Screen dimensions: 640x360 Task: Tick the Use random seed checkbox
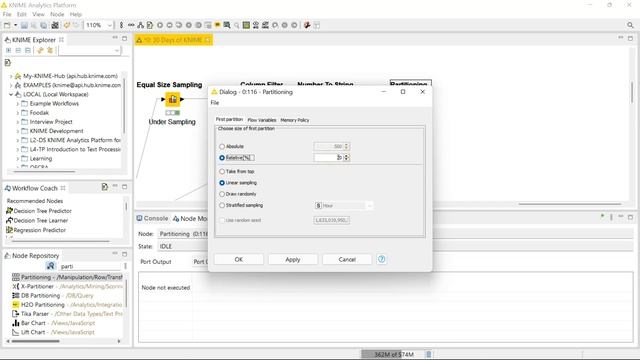coord(222,220)
